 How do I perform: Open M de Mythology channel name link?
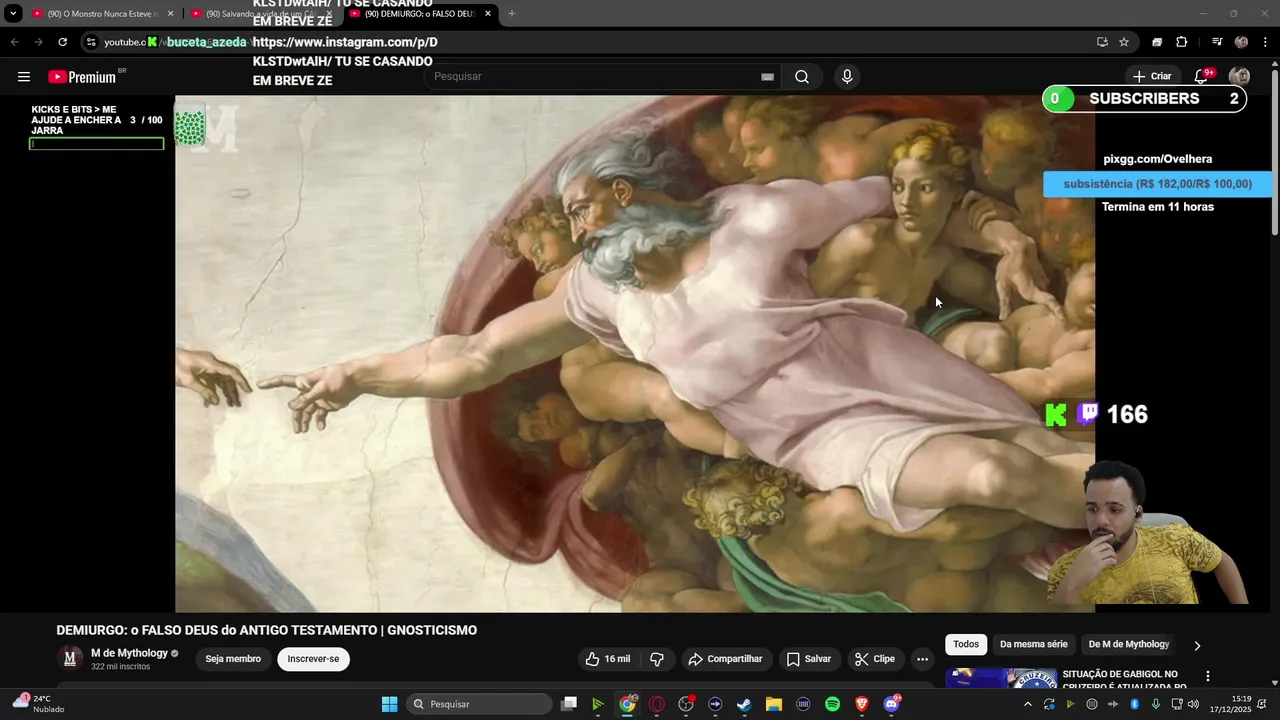coord(129,653)
